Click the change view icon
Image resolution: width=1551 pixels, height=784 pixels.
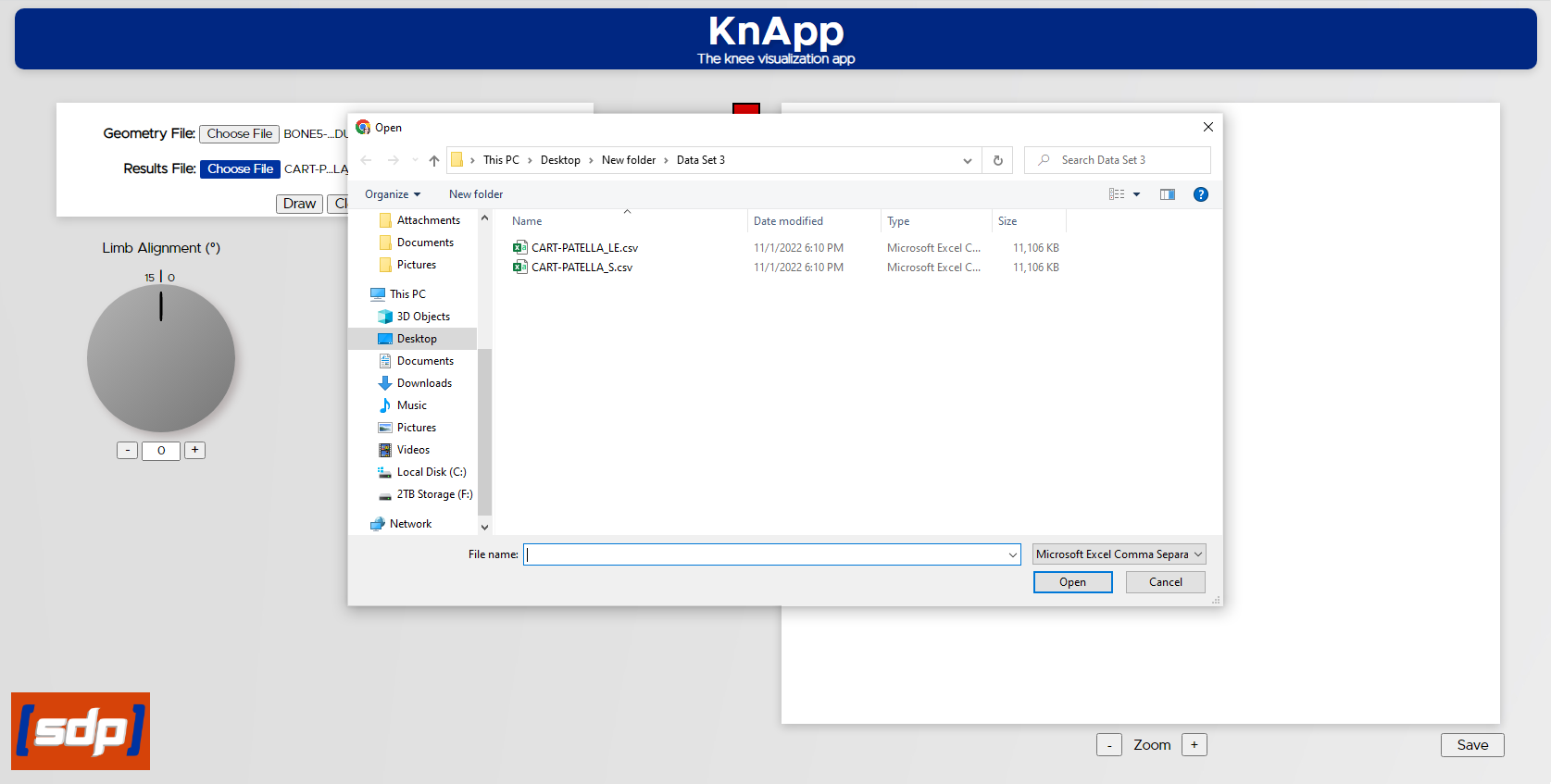1117,194
